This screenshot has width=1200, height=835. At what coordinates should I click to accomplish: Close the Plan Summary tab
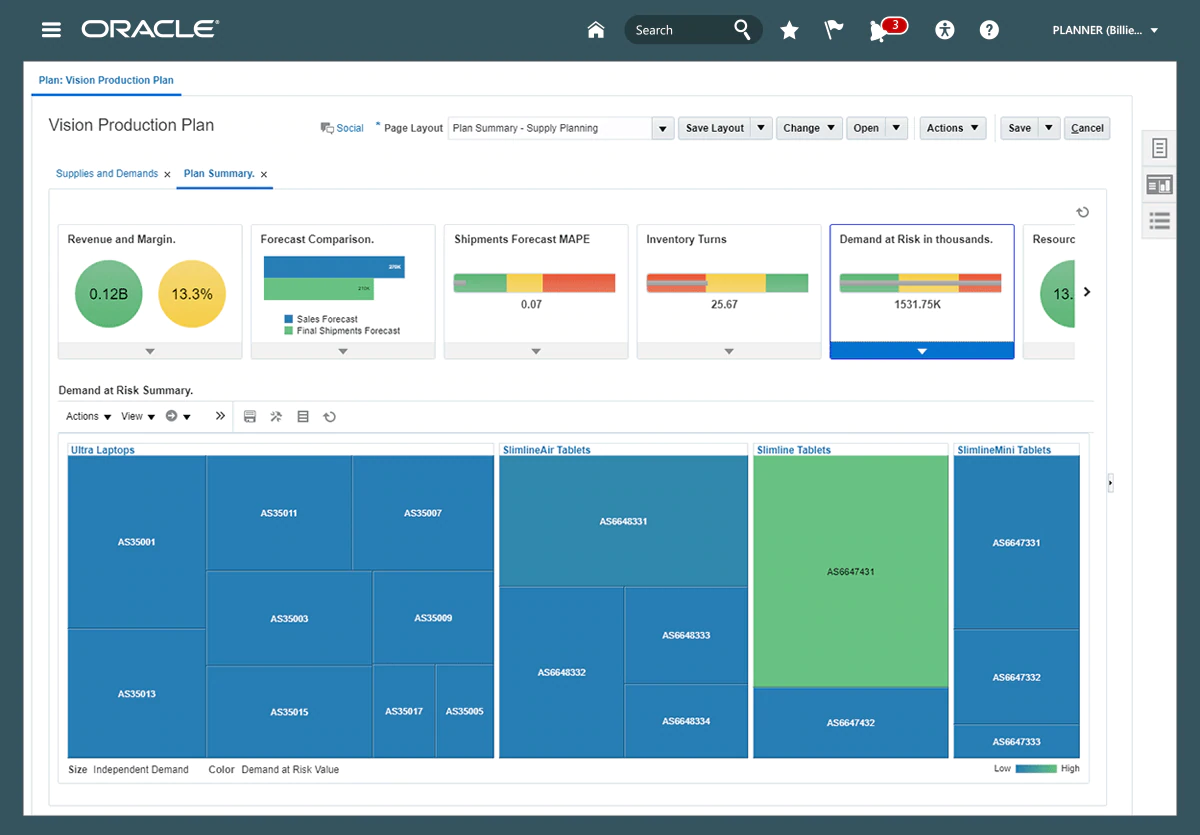[x=264, y=175]
